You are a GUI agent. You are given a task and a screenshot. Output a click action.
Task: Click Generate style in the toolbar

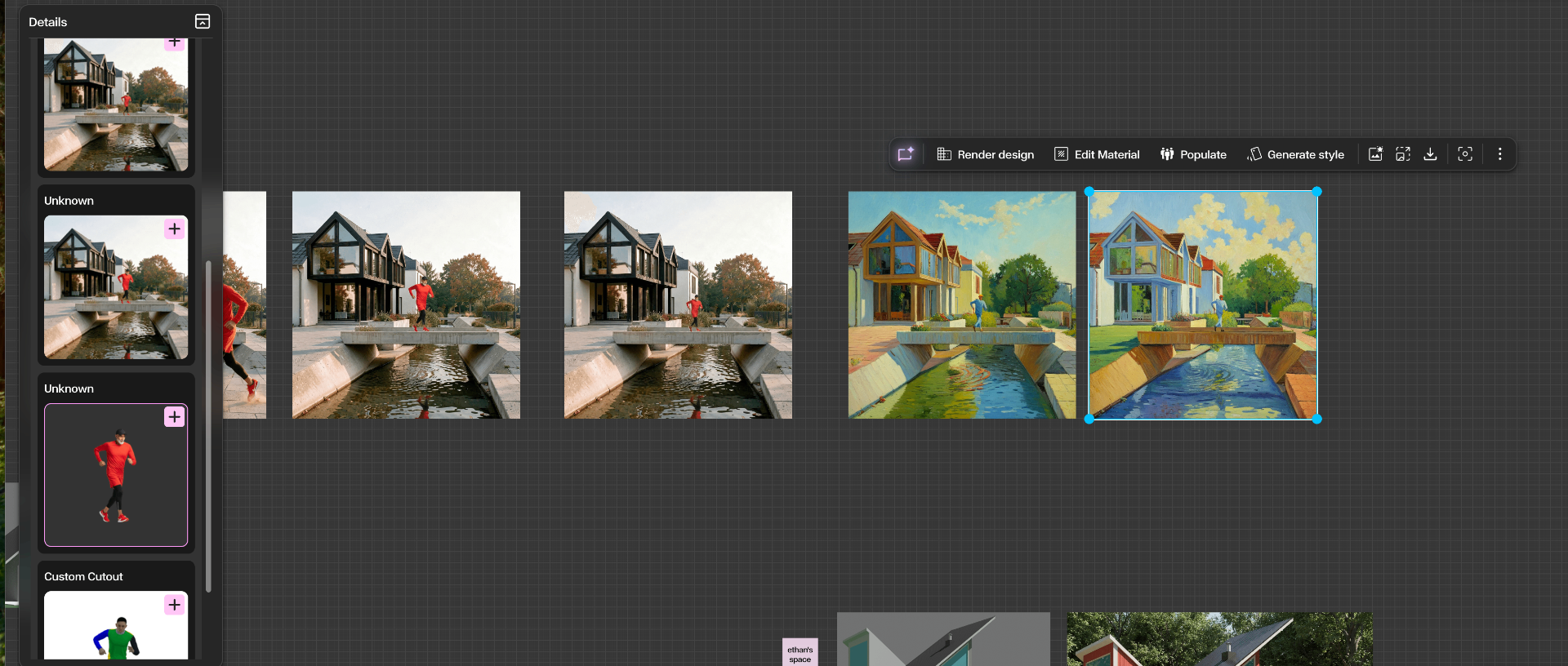pyautogui.click(x=1295, y=154)
